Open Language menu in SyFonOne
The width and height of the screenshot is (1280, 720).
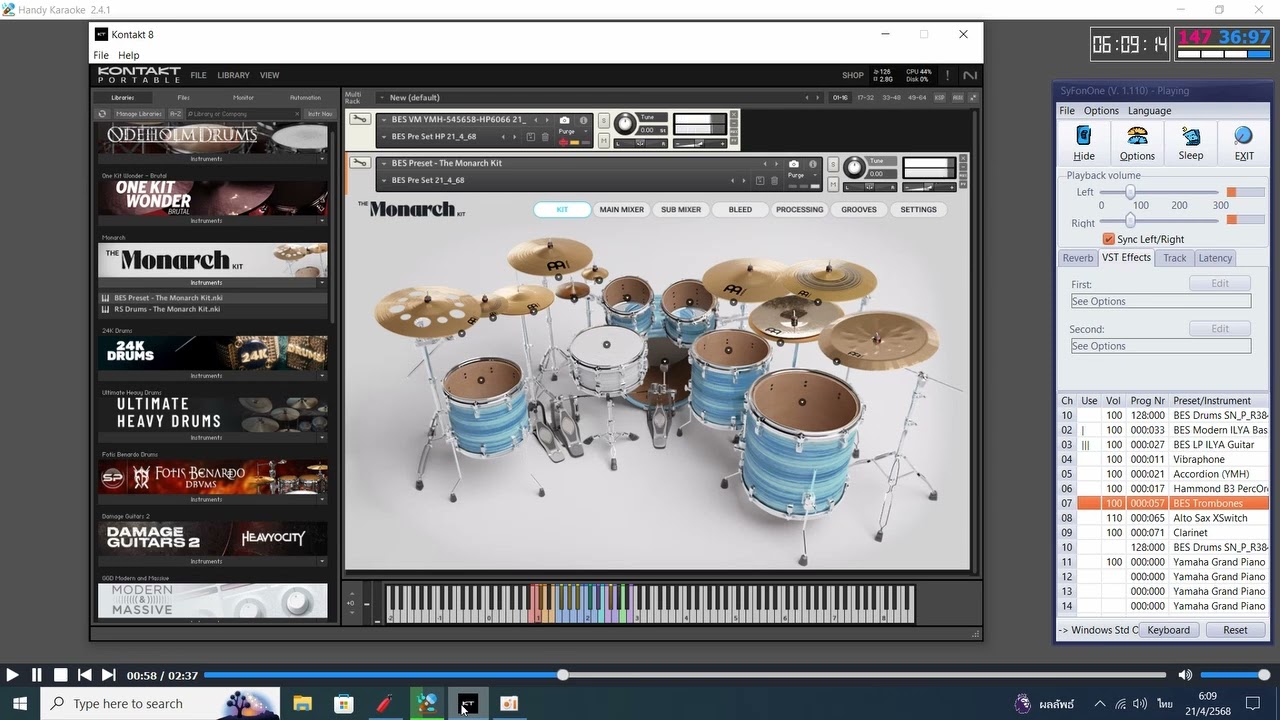coord(1149,111)
